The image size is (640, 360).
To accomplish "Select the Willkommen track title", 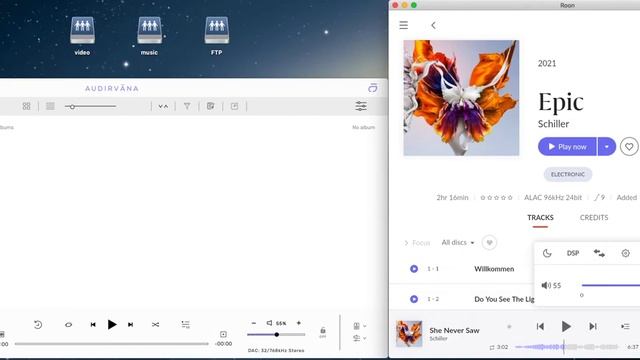I will 494,269.
